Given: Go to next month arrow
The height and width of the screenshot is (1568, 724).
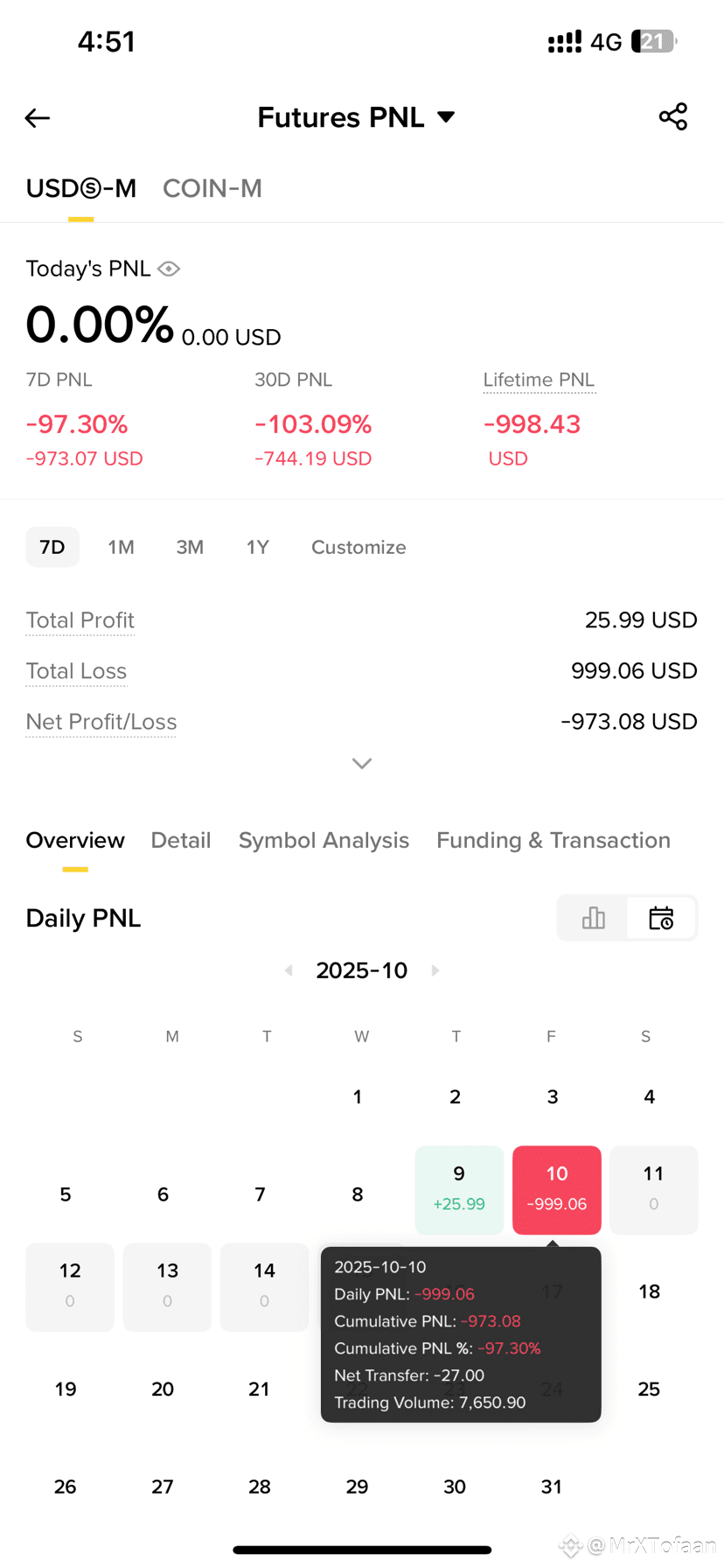Looking at the screenshot, I should click(435, 970).
